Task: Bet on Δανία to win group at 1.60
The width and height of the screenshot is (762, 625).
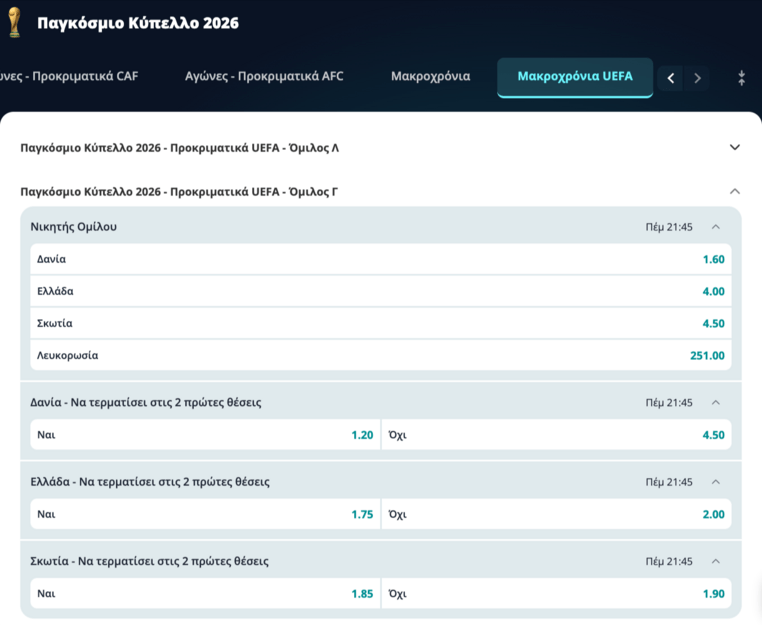Action: click(381, 259)
